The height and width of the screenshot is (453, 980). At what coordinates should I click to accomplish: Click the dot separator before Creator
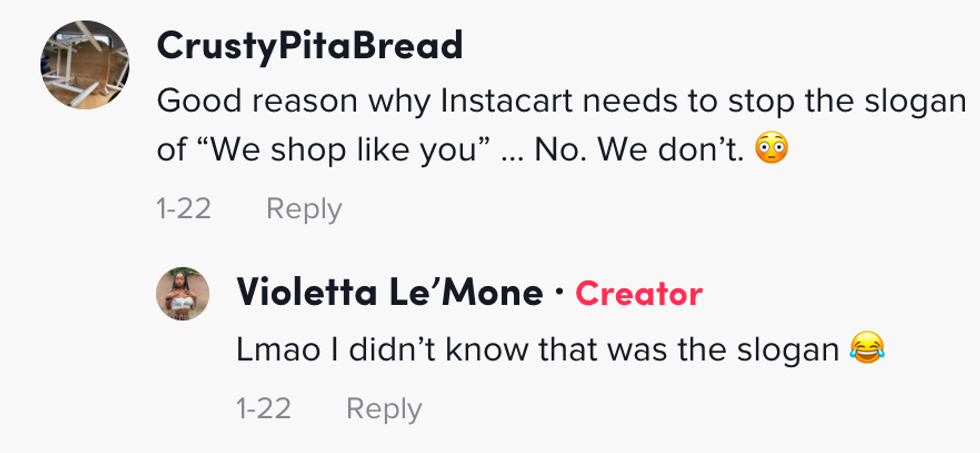click(559, 293)
